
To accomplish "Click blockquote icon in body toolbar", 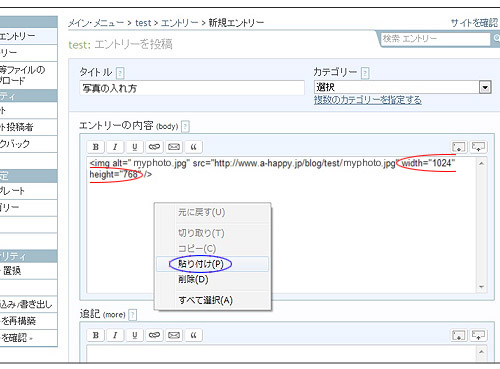I will [x=194, y=147].
